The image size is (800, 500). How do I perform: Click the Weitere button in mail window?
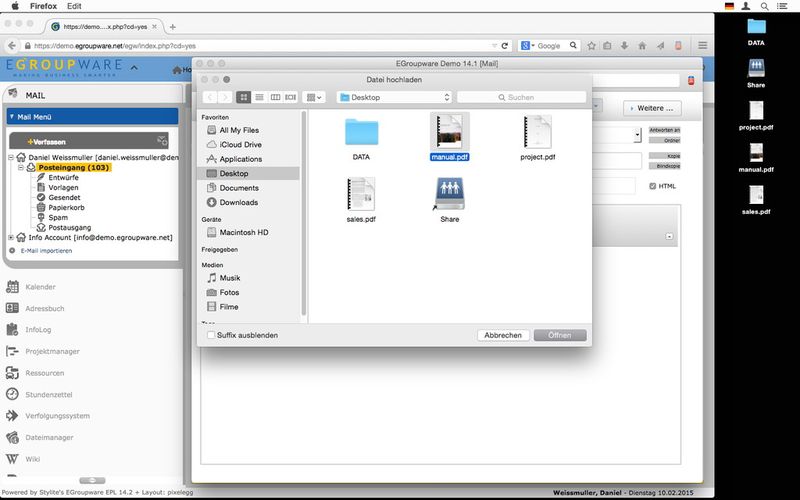652,108
